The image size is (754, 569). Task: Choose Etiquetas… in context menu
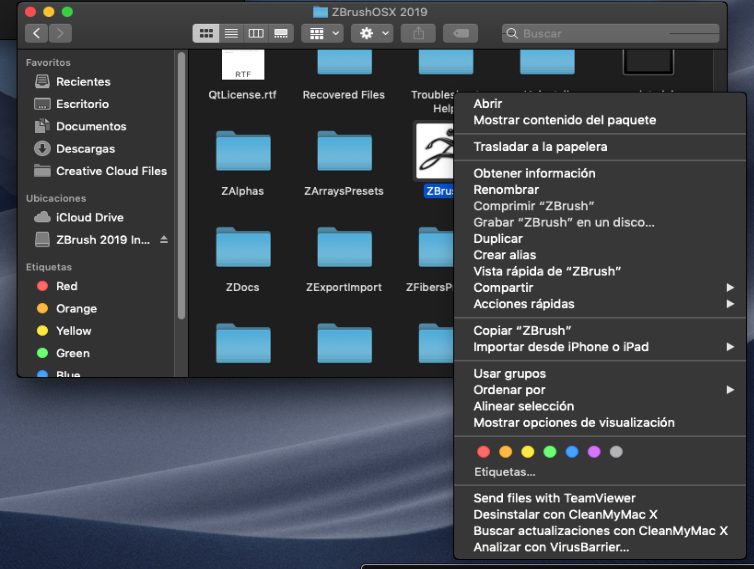(x=504, y=472)
